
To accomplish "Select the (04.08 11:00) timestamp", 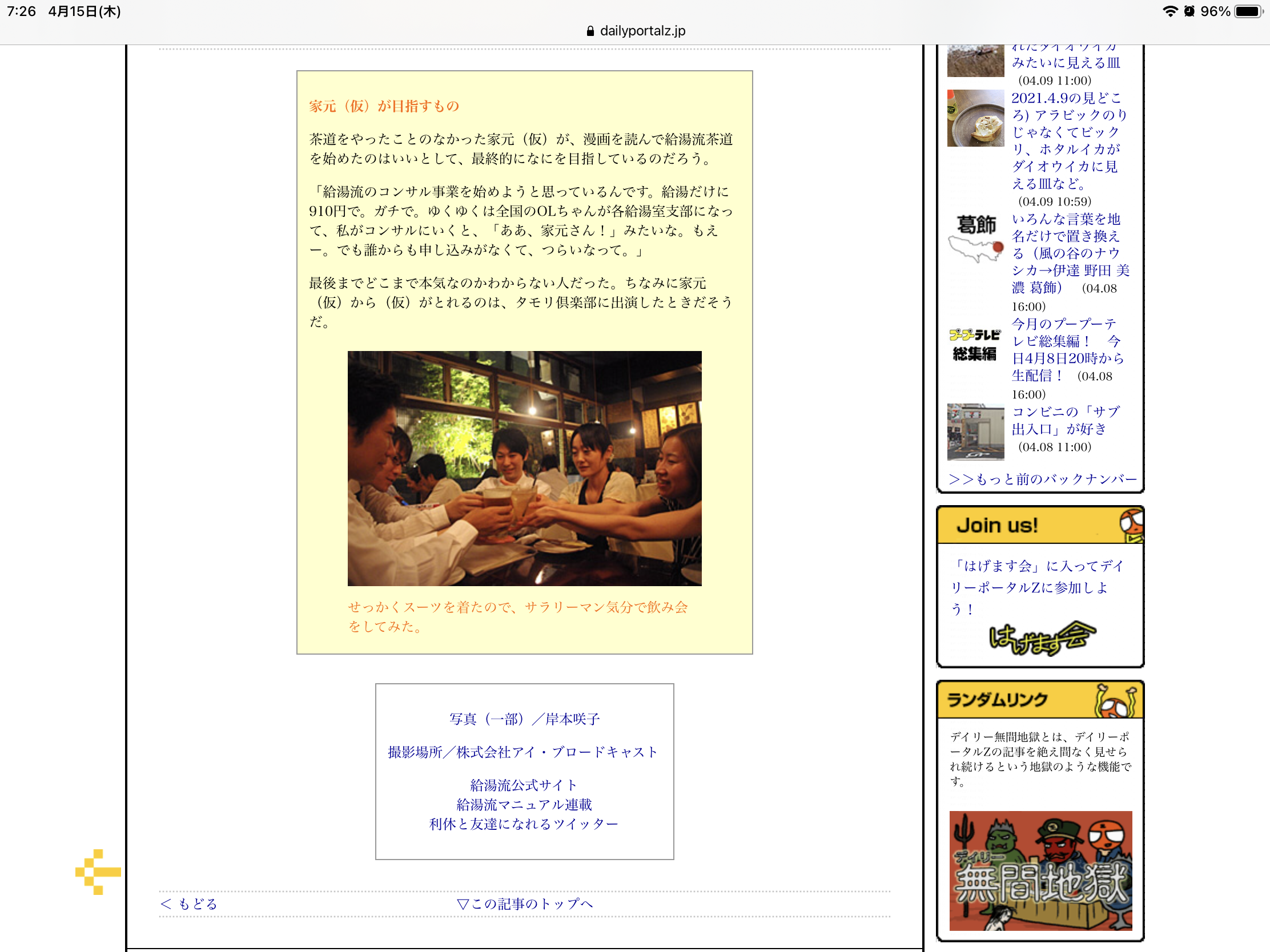I will coord(1054,447).
